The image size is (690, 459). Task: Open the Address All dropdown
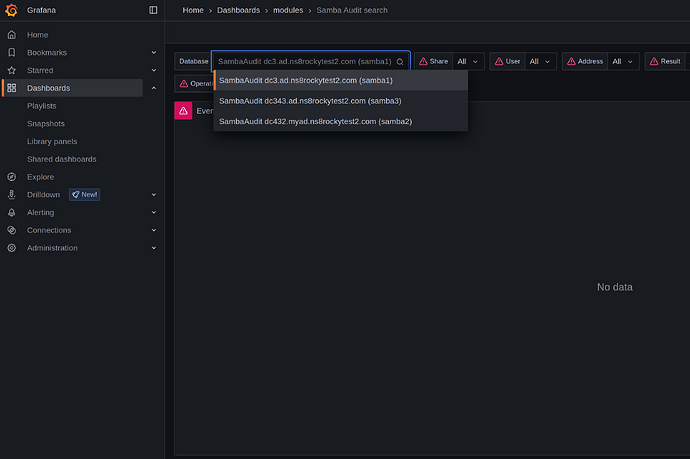point(623,61)
